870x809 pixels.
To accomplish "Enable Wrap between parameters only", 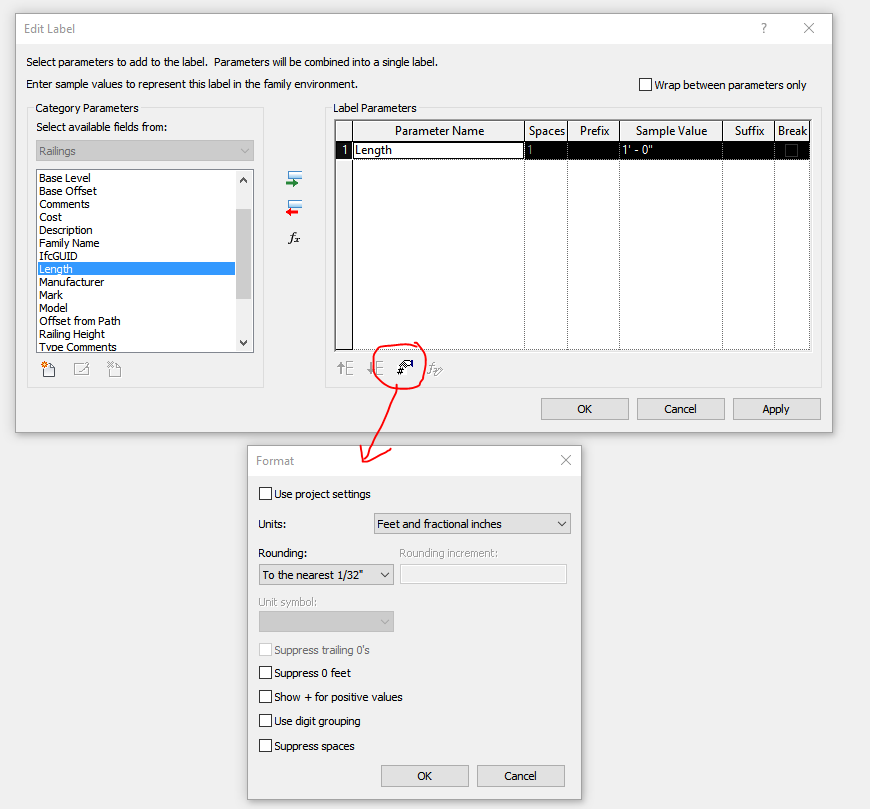I will 645,85.
